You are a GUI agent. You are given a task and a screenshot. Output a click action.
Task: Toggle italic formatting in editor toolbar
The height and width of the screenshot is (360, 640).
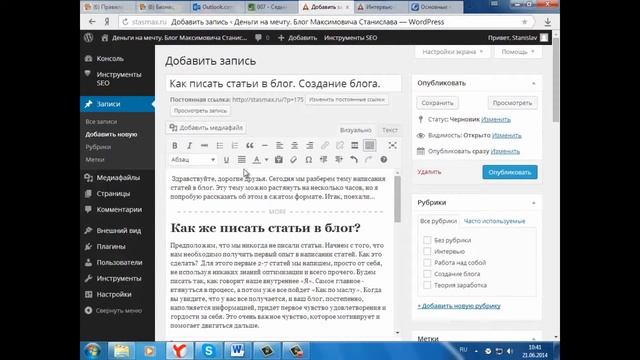pos(189,146)
